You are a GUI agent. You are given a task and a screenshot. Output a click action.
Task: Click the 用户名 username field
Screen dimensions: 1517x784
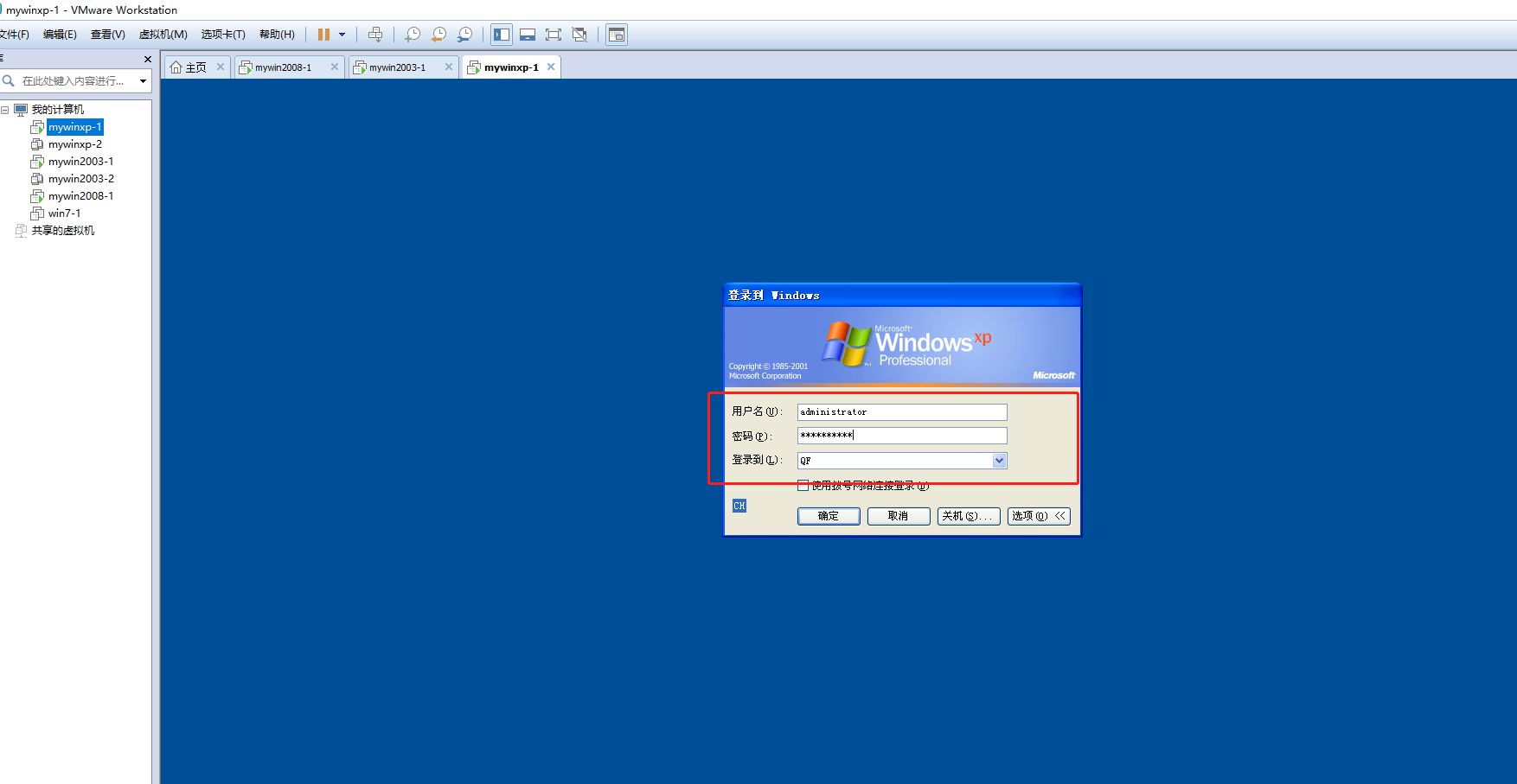pyautogui.click(x=902, y=412)
